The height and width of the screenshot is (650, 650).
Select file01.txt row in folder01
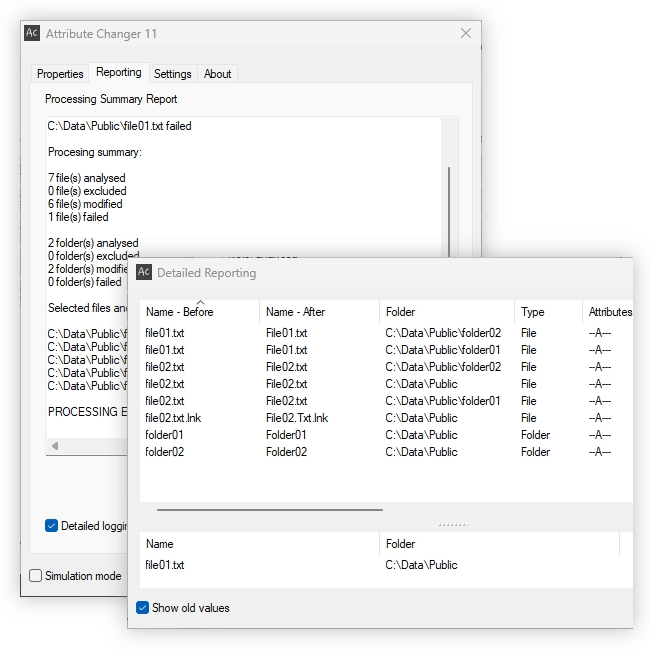pyautogui.click(x=386, y=350)
